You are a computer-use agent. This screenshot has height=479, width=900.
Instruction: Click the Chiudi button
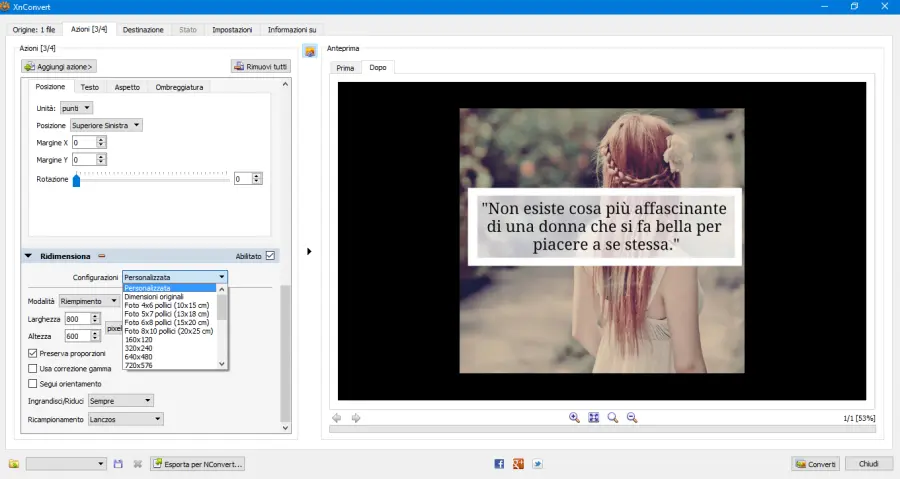click(x=868, y=464)
